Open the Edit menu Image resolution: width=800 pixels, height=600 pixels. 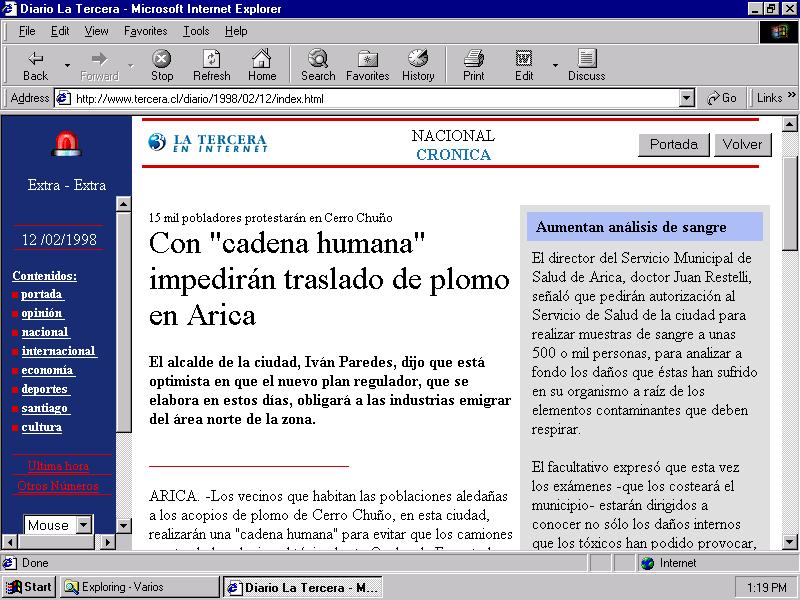tap(60, 31)
